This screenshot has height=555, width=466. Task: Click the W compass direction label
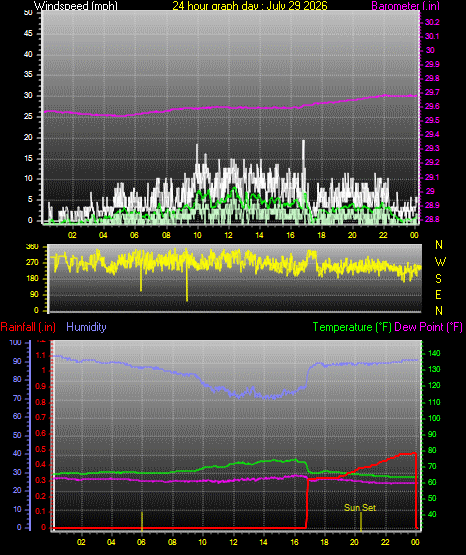pos(440,262)
